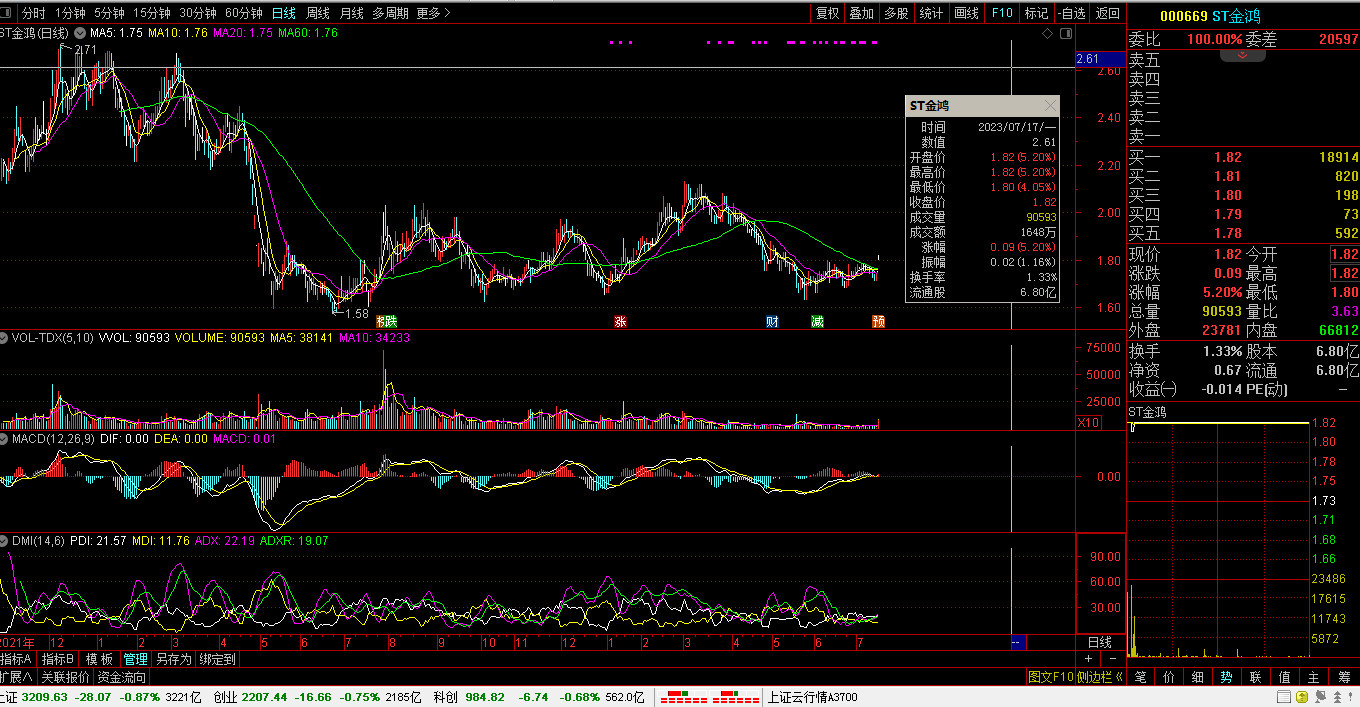1360x707 pixels.
Task: Close the ST金鸿 data tooltip window
Action: coord(1049,105)
